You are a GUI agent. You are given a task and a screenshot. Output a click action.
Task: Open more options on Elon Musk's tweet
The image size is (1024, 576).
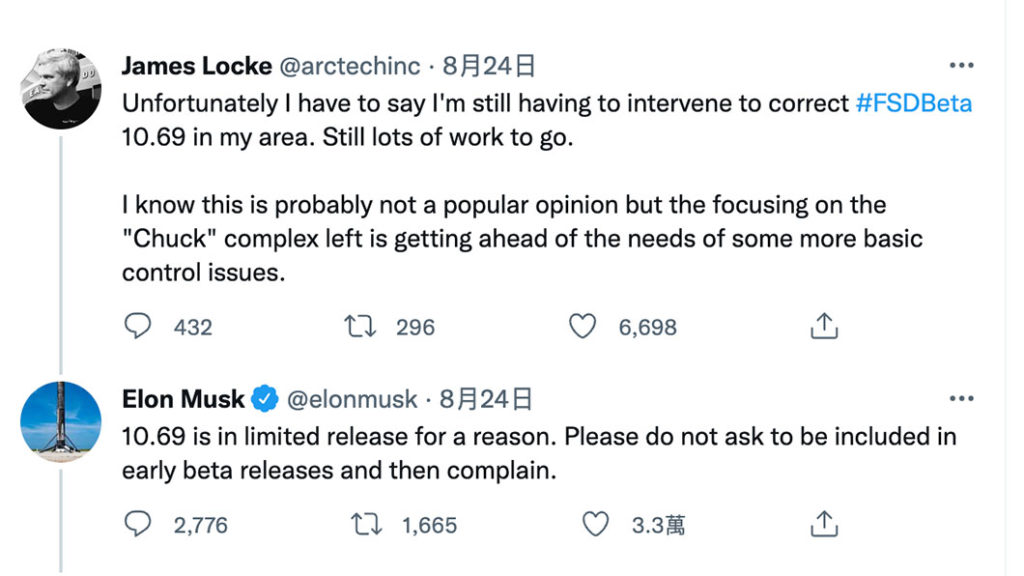[x=961, y=398]
